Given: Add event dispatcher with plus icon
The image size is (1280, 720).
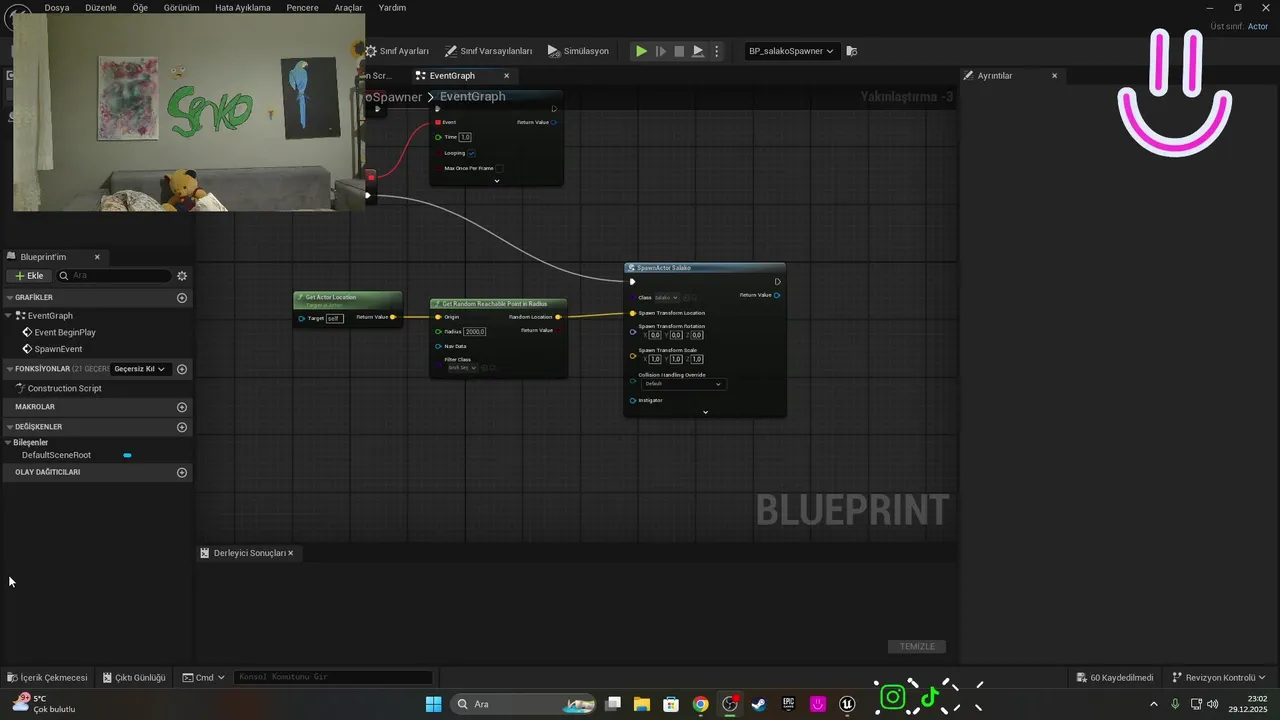Looking at the screenshot, I should (182, 472).
